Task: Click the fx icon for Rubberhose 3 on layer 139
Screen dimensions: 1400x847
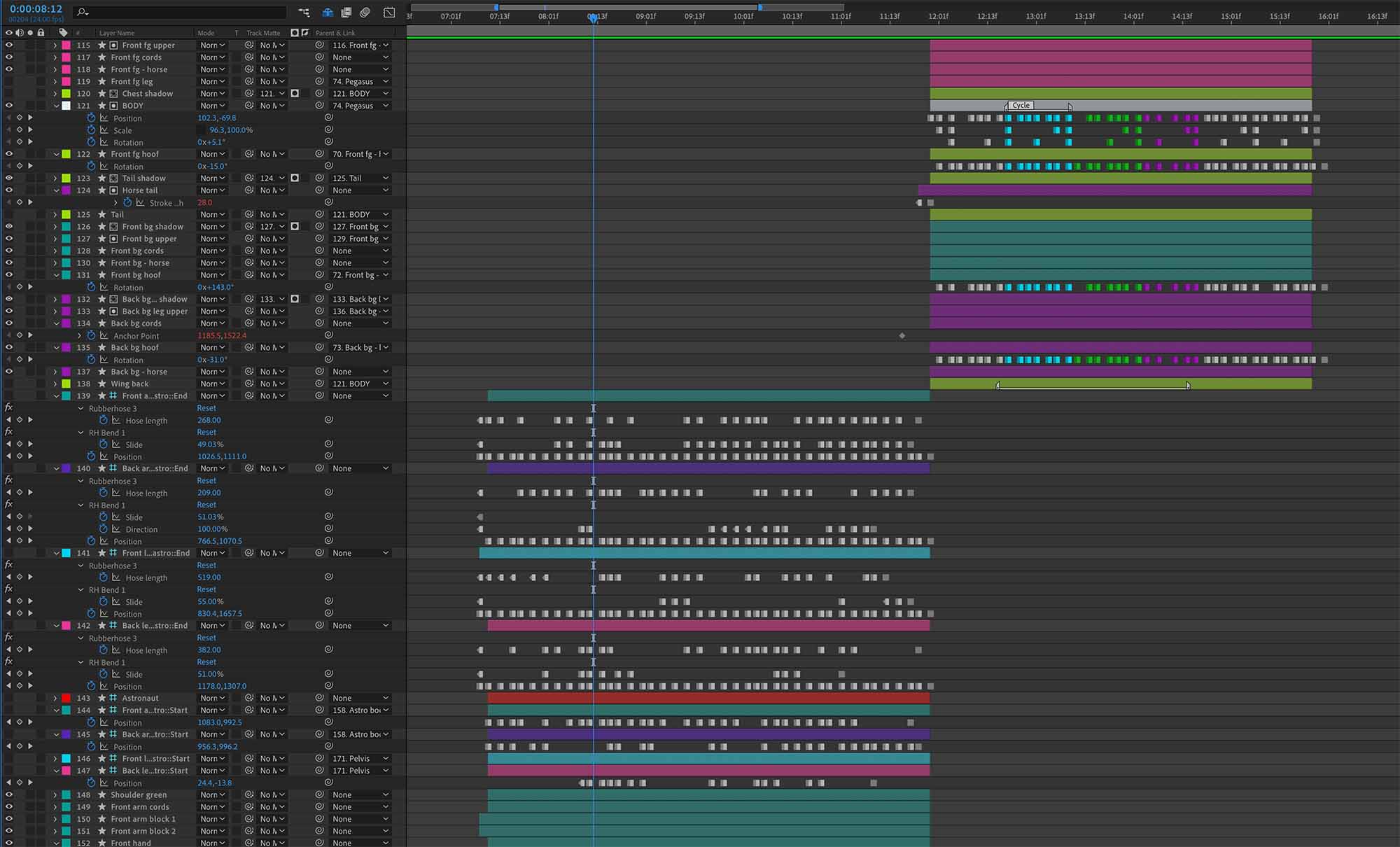Action: tap(8, 408)
